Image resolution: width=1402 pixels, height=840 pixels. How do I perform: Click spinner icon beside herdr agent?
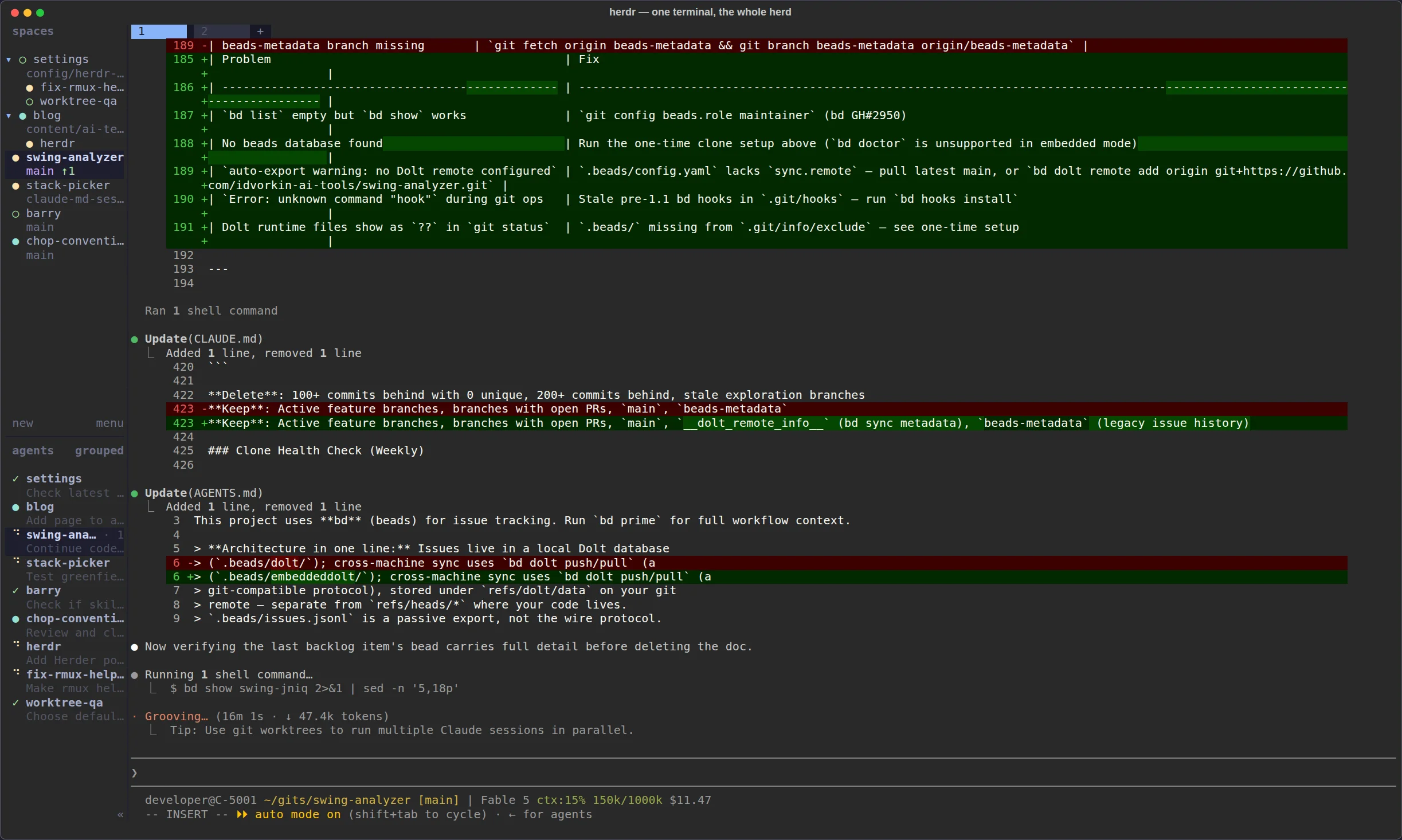pyautogui.click(x=16, y=645)
